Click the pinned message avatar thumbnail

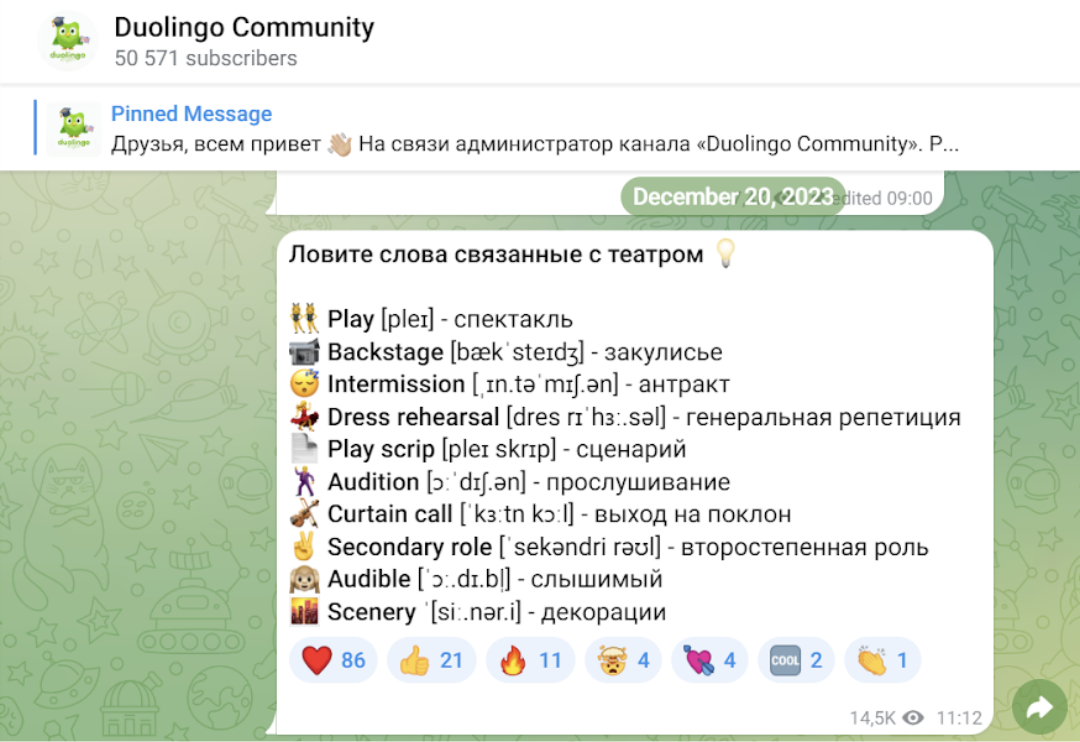click(74, 128)
